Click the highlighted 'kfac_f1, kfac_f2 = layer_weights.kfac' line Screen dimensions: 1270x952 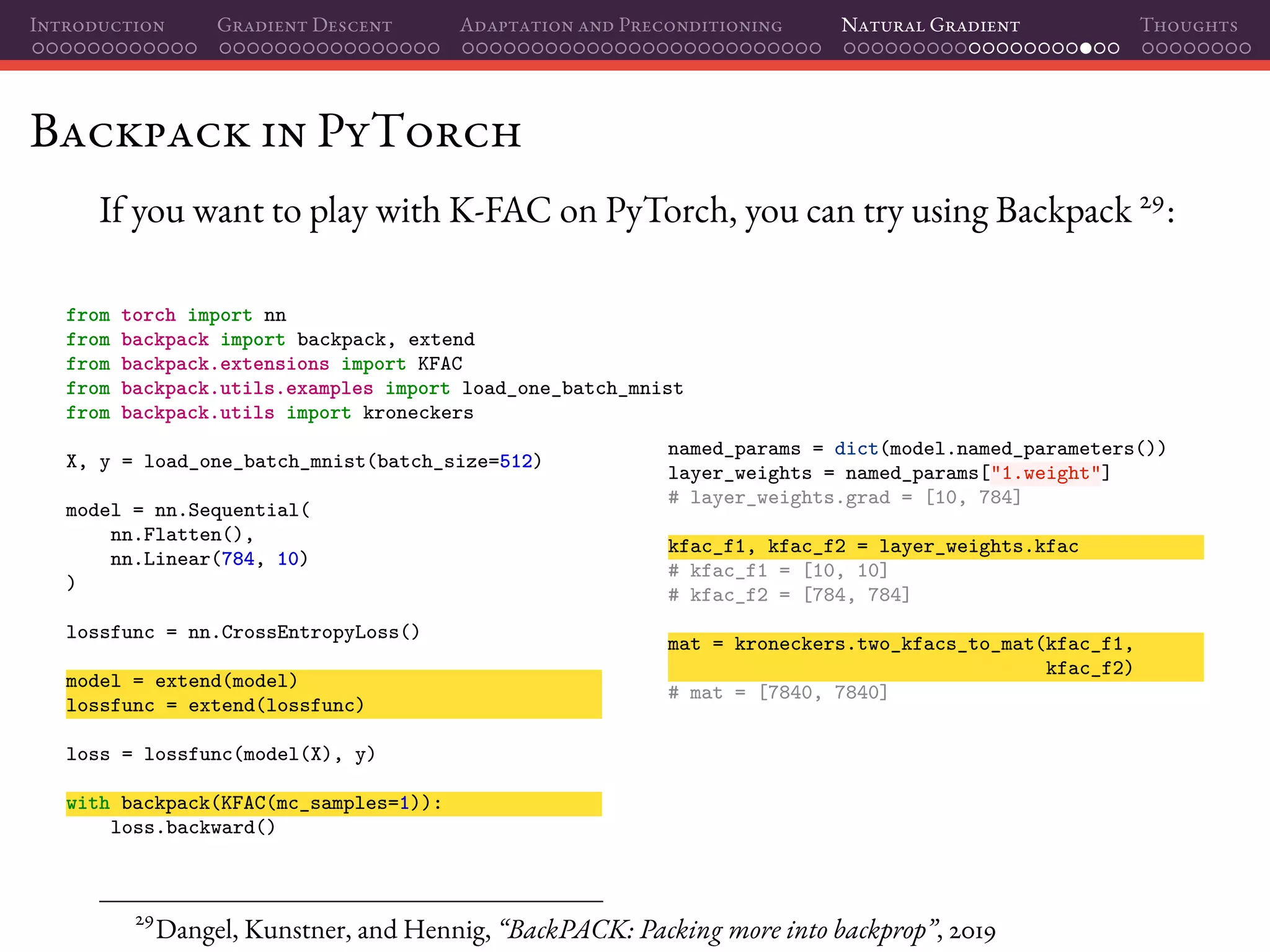(x=873, y=547)
